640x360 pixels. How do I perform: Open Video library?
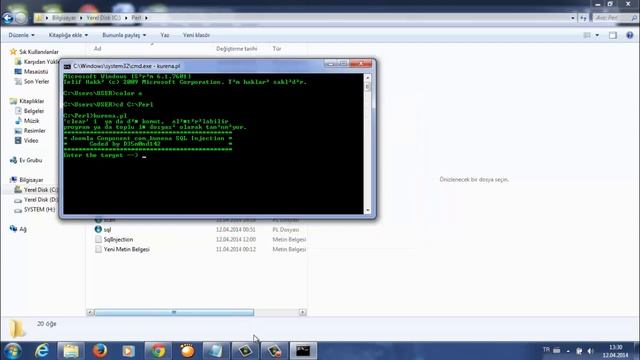coord(31,140)
